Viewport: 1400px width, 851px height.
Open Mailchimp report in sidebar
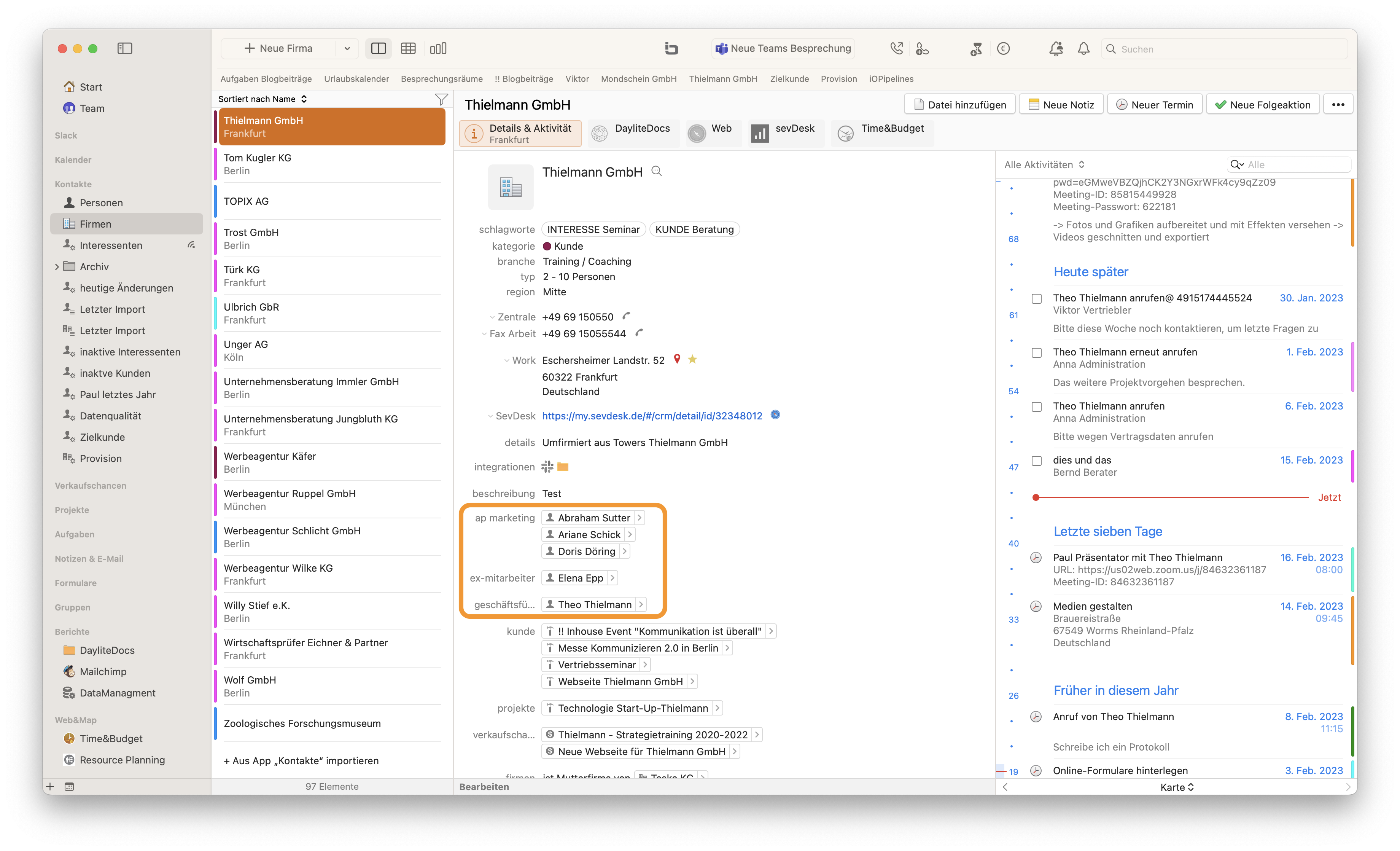tap(103, 671)
